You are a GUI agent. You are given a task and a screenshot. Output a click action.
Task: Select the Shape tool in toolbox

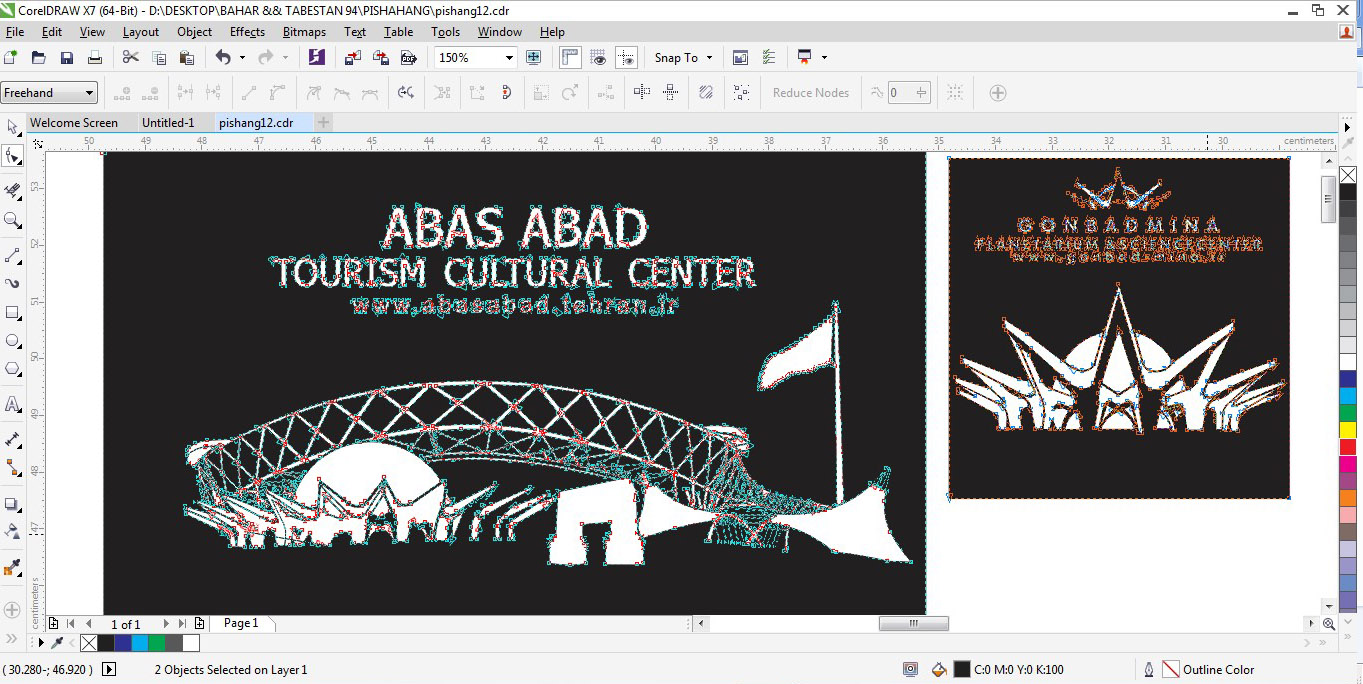point(13,156)
